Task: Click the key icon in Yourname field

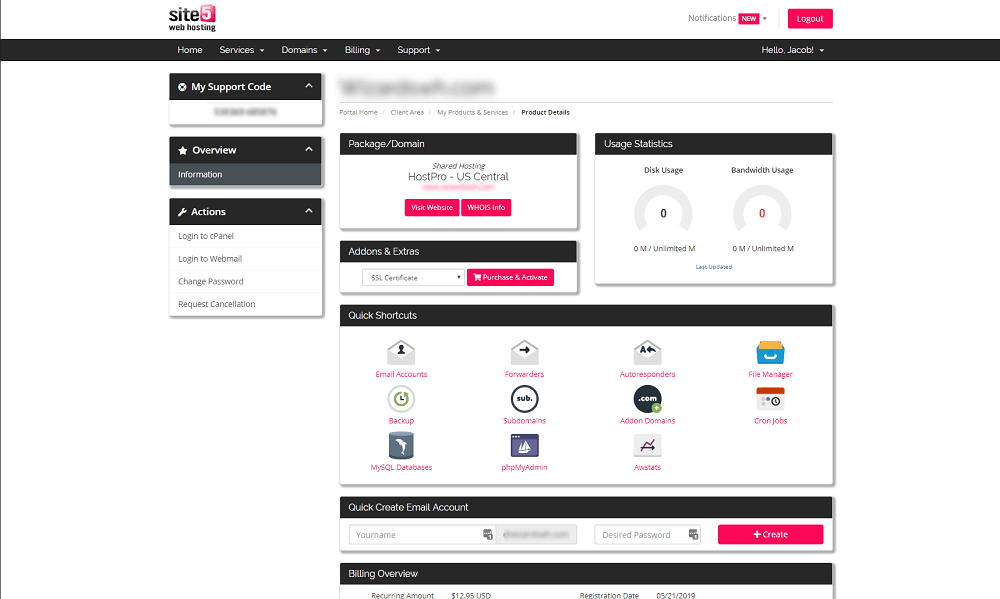Action: [x=487, y=535]
